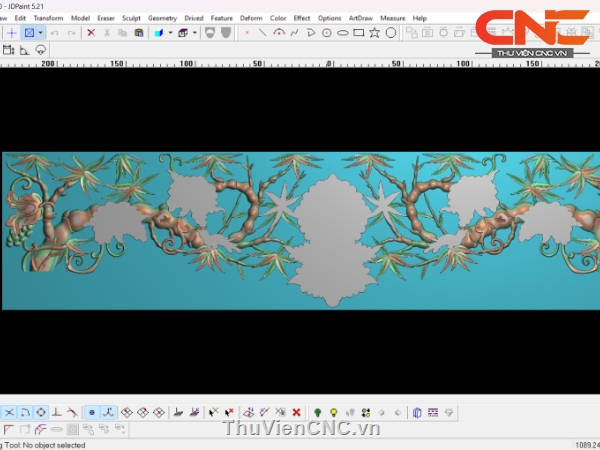Expand the wireframe box display dropdown
This screenshot has height=450, width=600.
(x=193, y=33)
